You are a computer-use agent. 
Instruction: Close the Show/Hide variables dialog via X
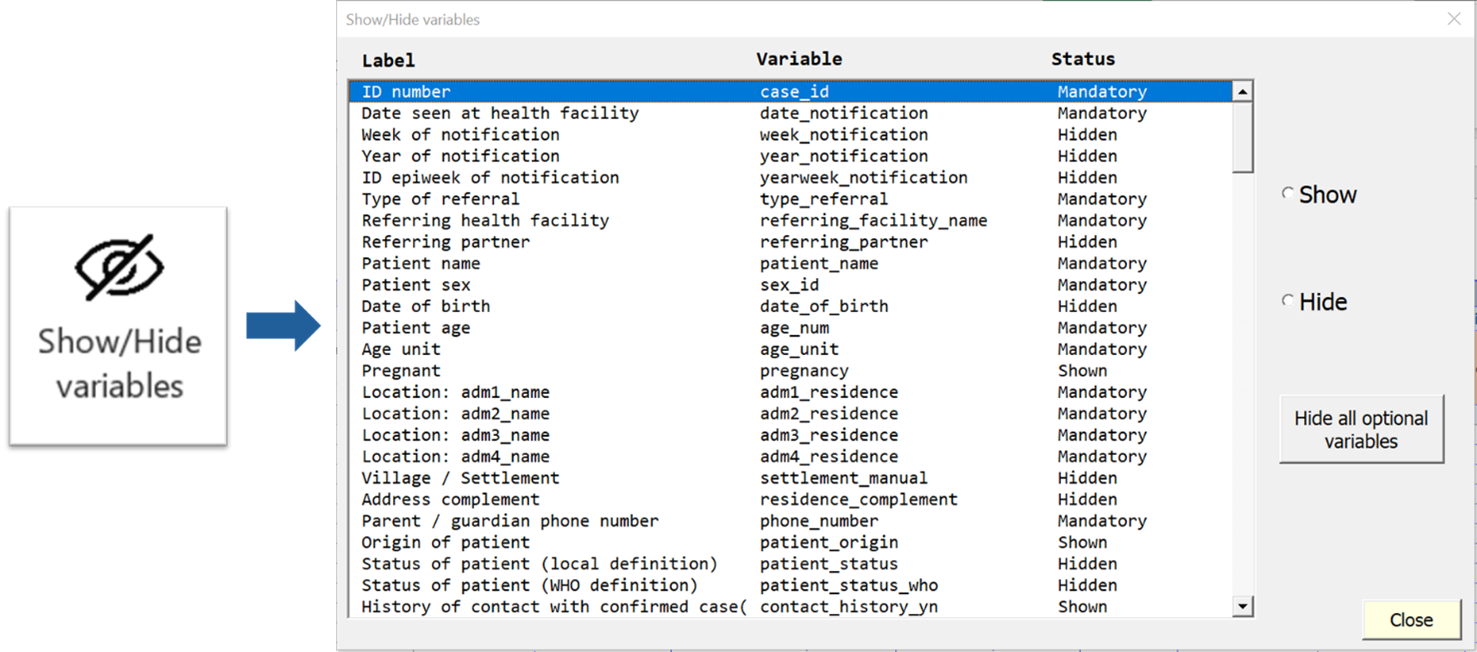tap(1454, 19)
